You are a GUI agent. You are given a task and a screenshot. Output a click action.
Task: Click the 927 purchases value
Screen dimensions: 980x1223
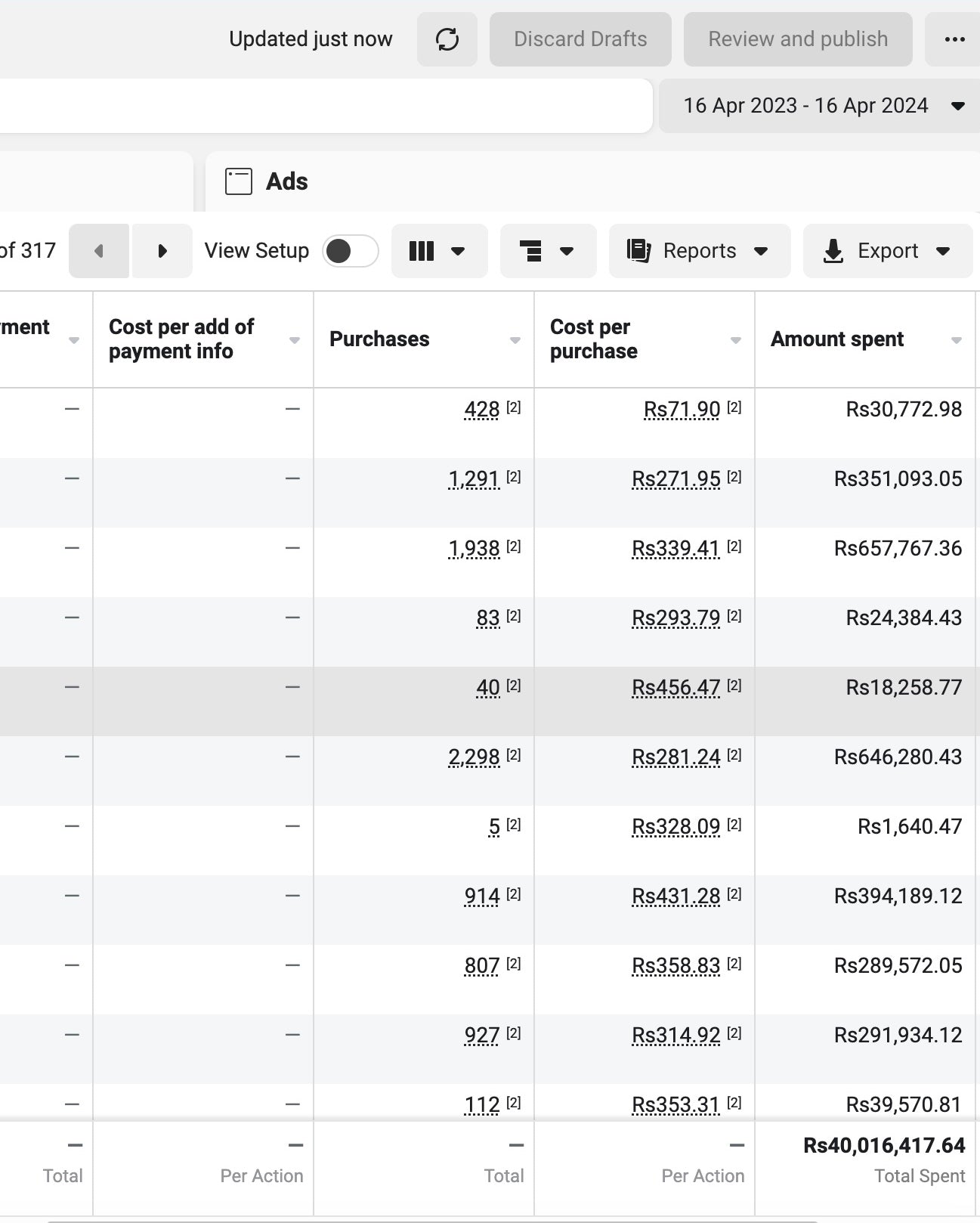point(482,1036)
